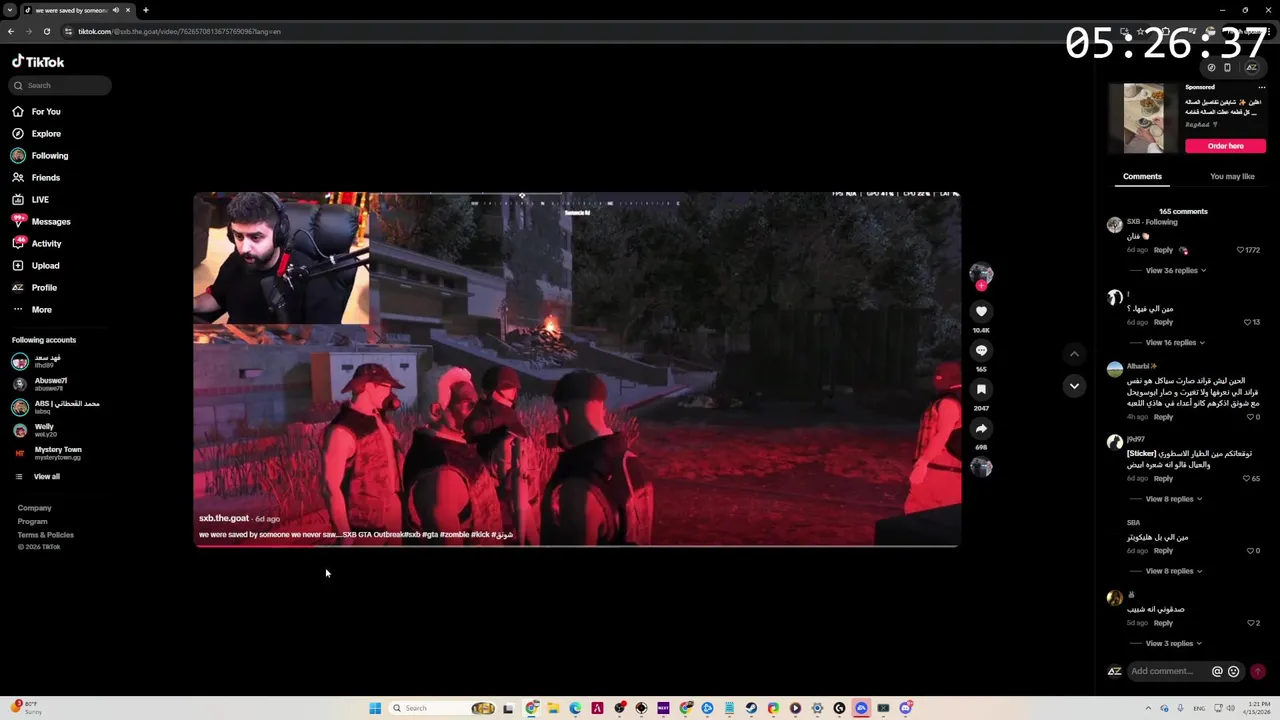Insert a mention with the @ icon
Image resolution: width=1280 pixels, height=720 pixels.
tap(1217, 672)
